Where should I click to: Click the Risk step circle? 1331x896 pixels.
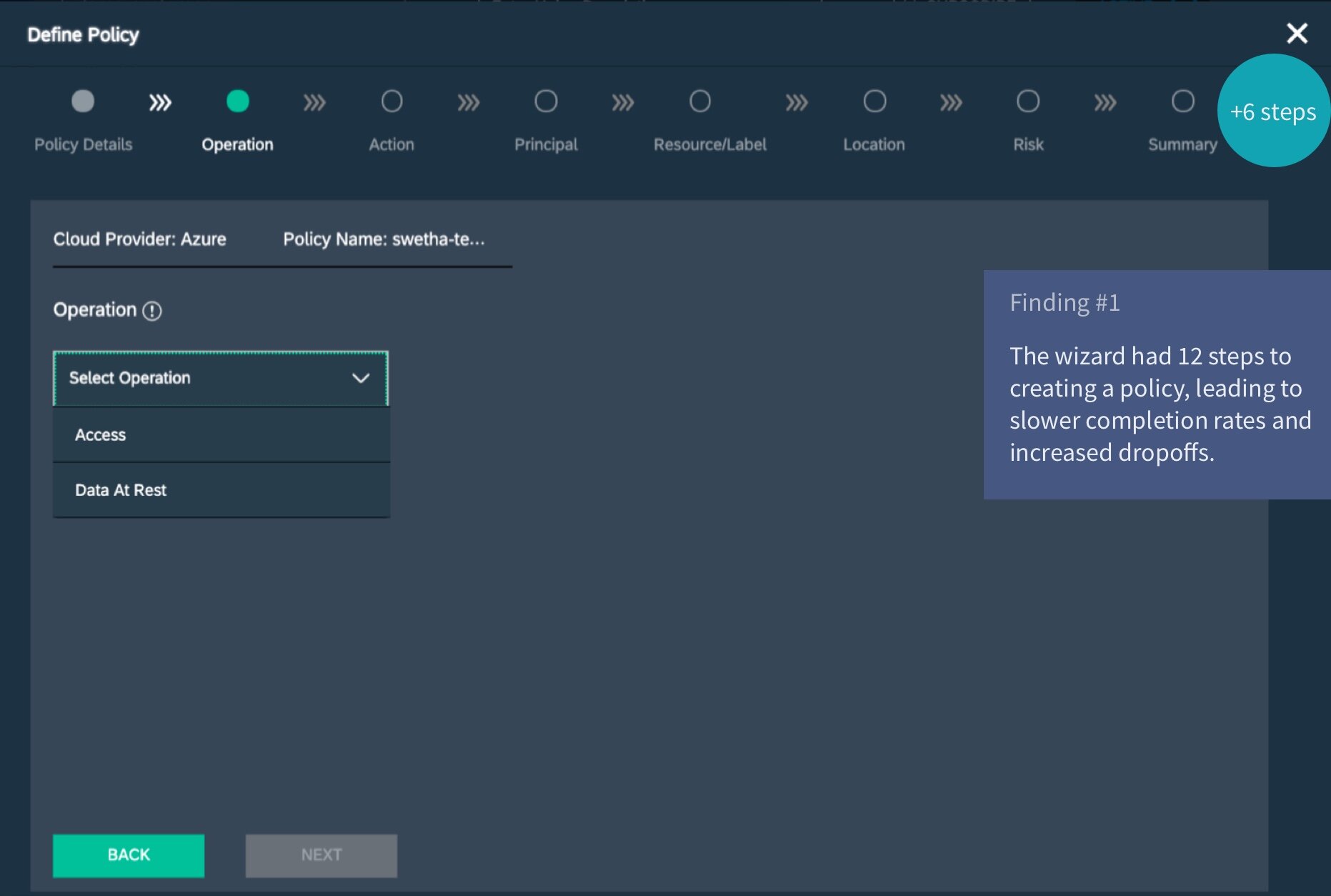click(1028, 101)
